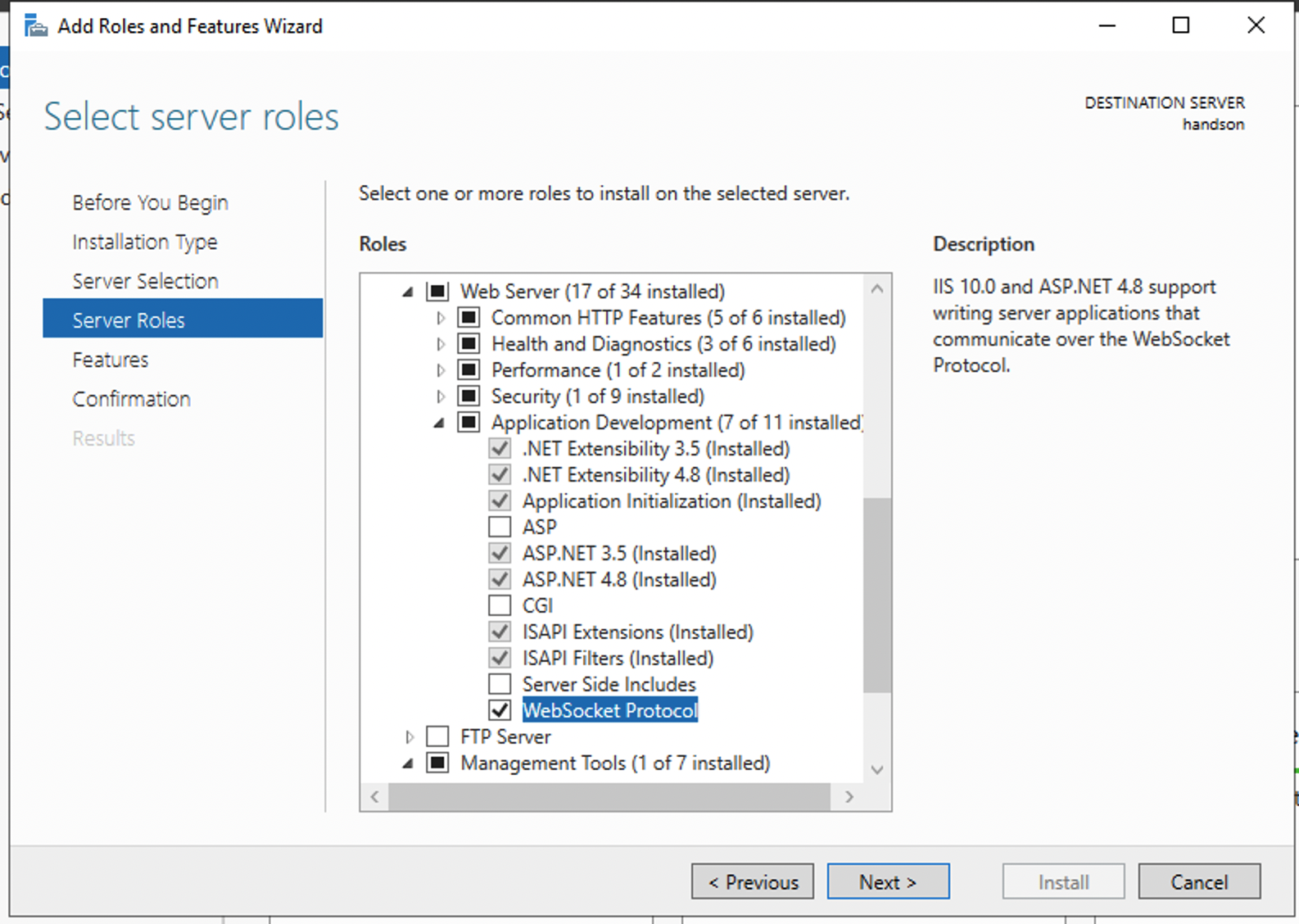
Task: Select the ASP.NET 3.5 (Installed) row
Action: (x=620, y=553)
